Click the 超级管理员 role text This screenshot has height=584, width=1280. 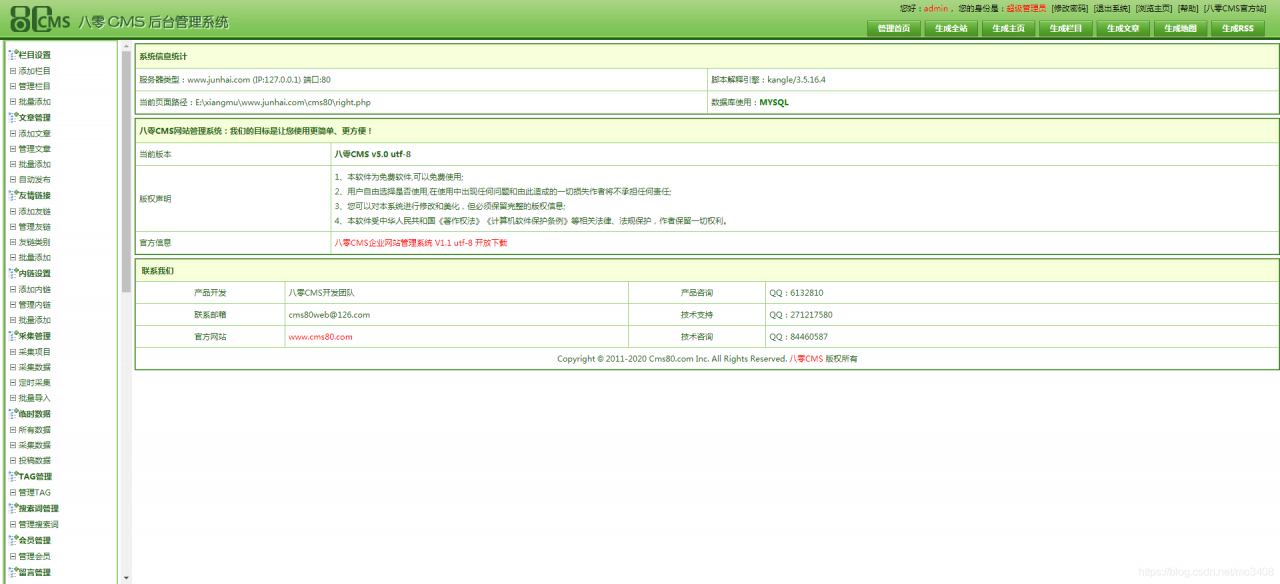click(1026, 8)
